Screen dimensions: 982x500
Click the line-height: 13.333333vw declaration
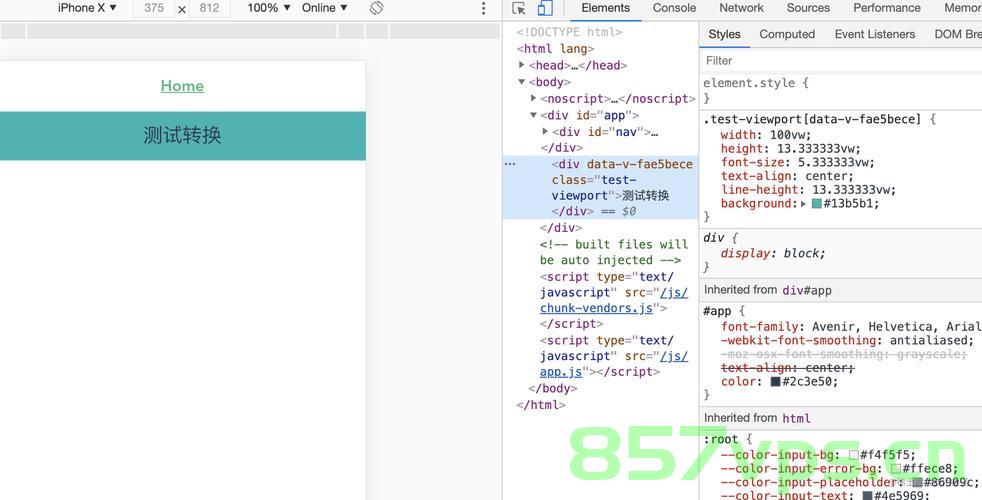pyautogui.click(x=809, y=190)
